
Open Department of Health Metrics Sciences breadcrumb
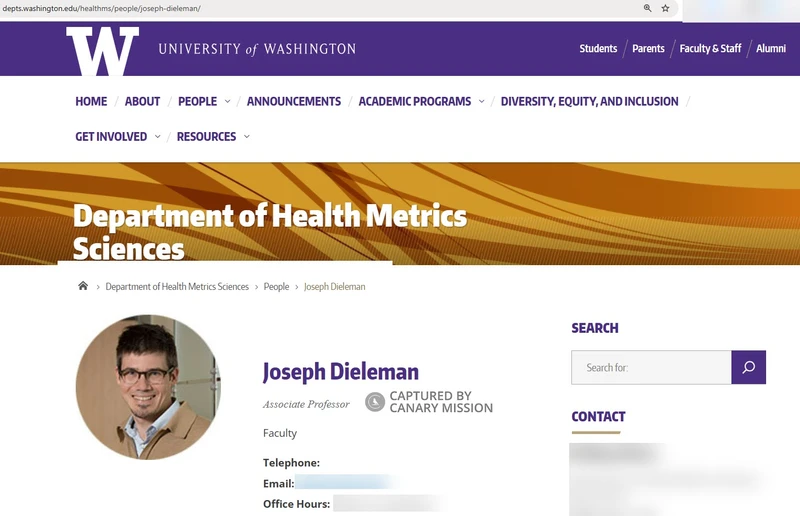[177, 286]
